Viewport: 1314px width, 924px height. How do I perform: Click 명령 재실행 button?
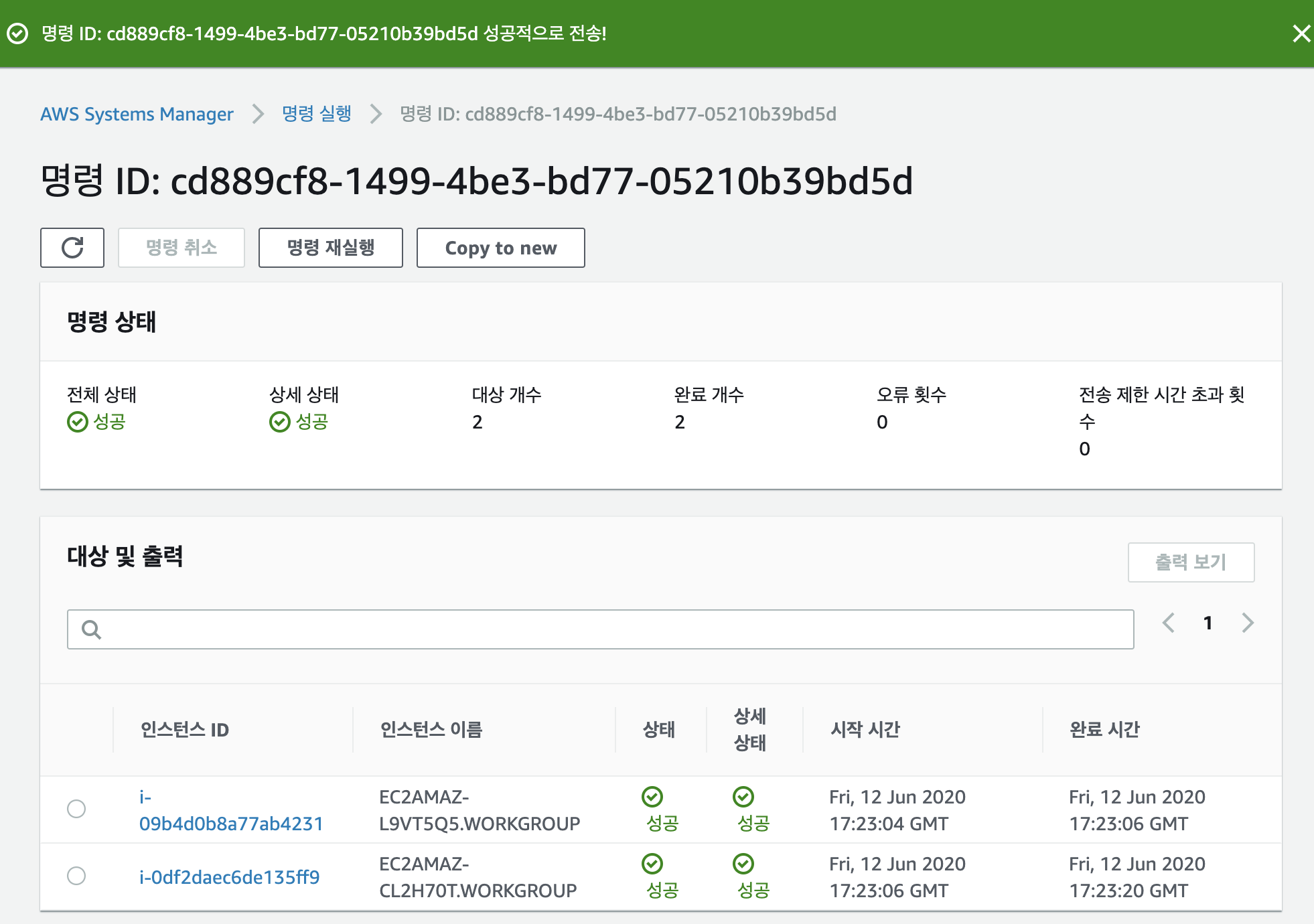pos(330,248)
